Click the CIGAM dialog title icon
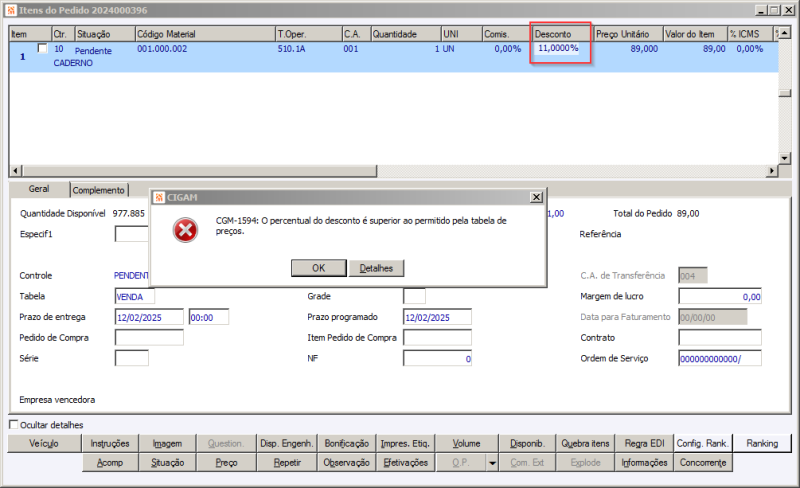Image resolution: width=800 pixels, height=488 pixels. (x=159, y=197)
